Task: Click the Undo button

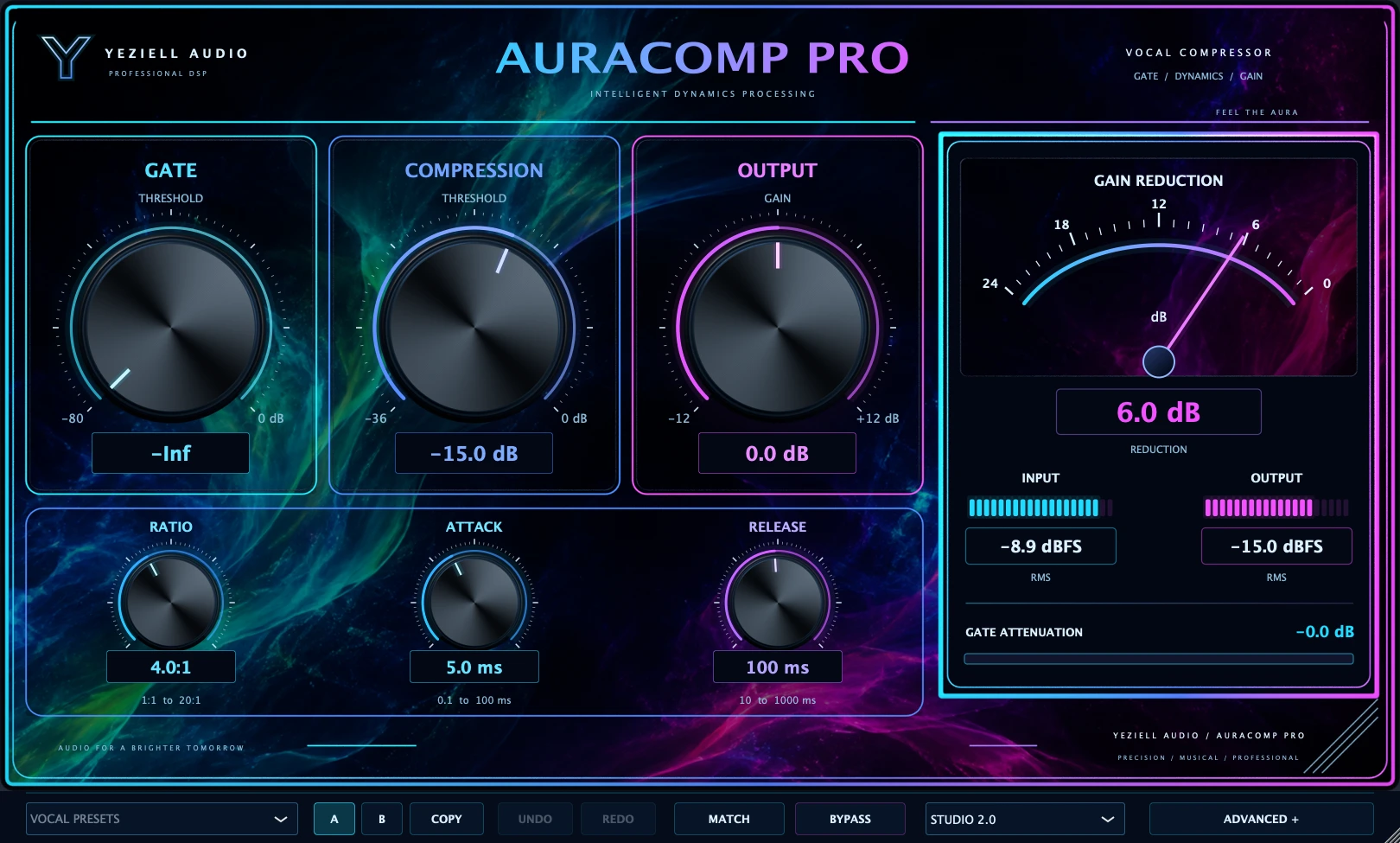Action: point(535,819)
